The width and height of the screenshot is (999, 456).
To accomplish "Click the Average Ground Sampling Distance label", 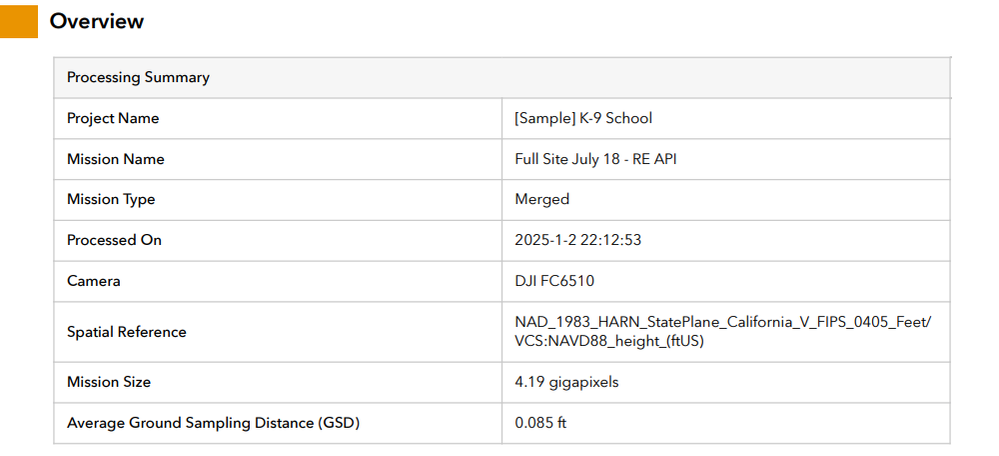I will tap(213, 423).
